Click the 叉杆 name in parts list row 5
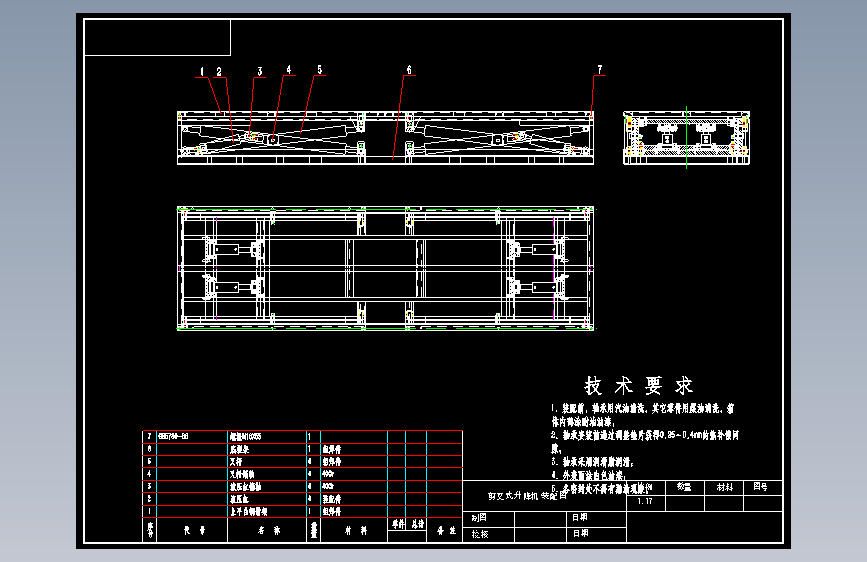The width and height of the screenshot is (867, 562). click(x=236, y=461)
